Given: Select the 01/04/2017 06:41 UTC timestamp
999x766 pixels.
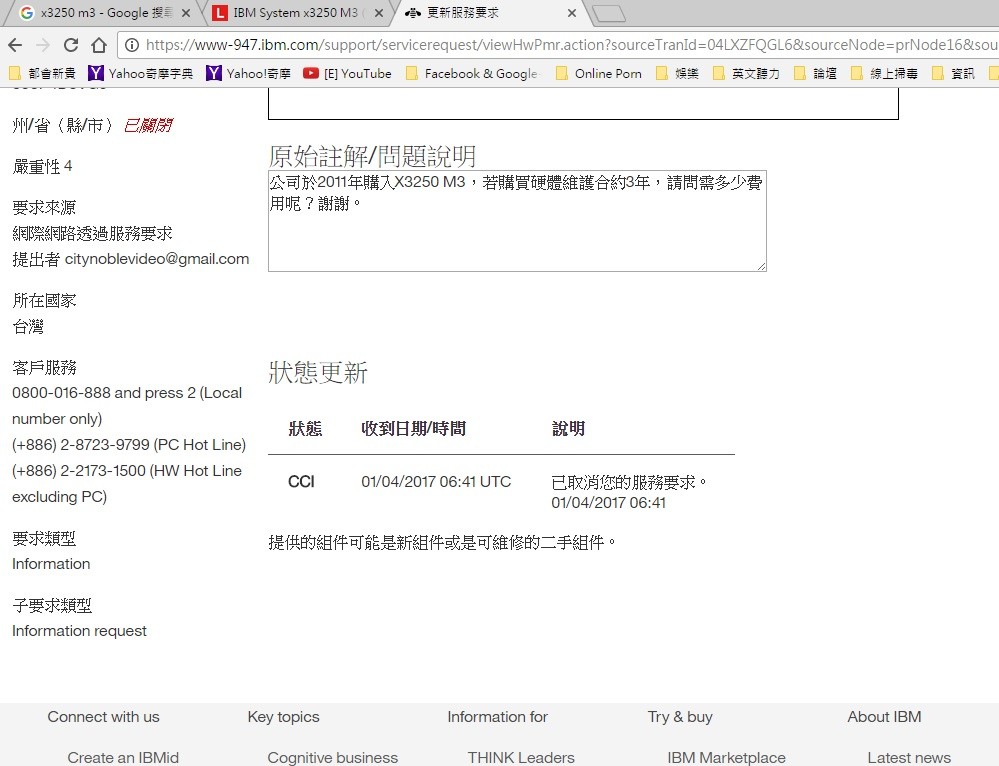Looking at the screenshot, I should [436, 482].
